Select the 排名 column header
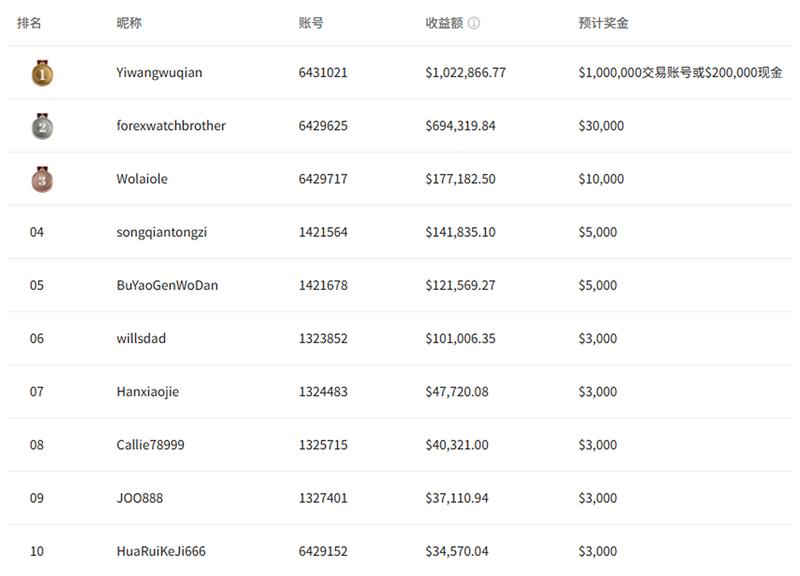This screenshot has height=576, width=800. point(29,23)
